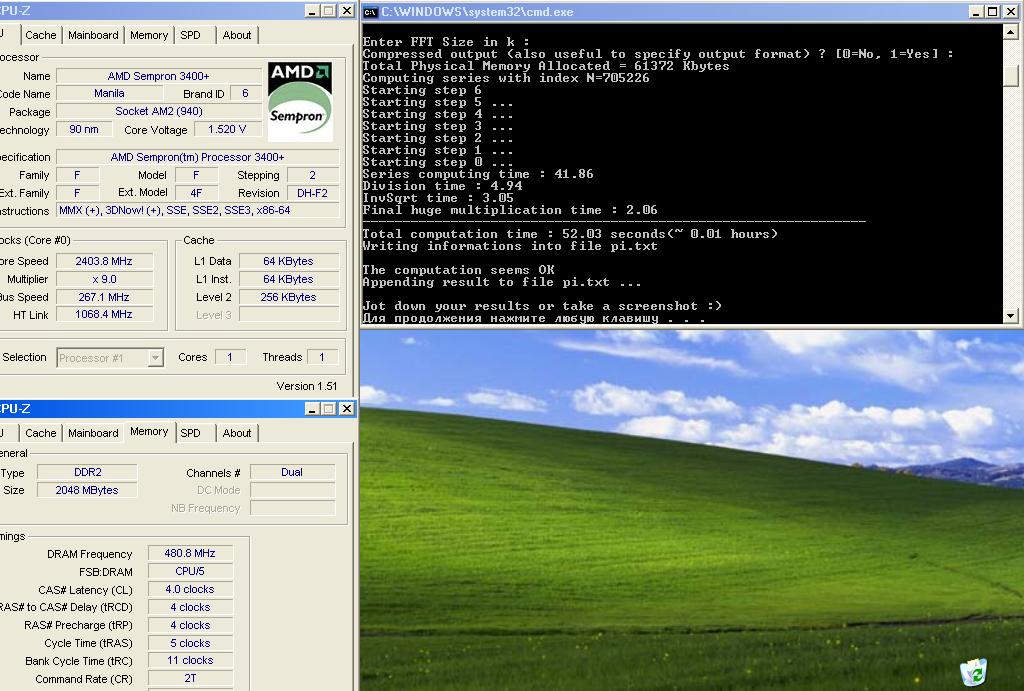Click the 'The computation seems OK' line

(x=458, y=270)
